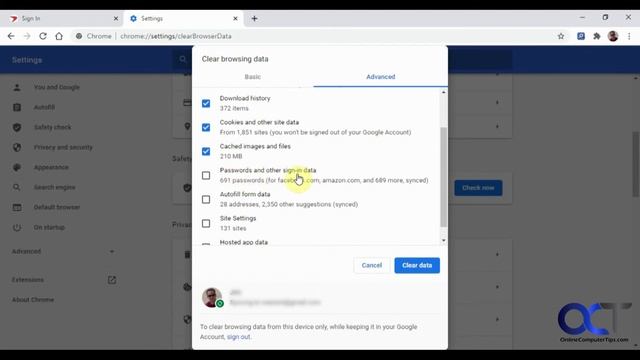Viewport: 640px width, 360px height.
Task: Click the Check now button
Action: [x=478, y=188]
